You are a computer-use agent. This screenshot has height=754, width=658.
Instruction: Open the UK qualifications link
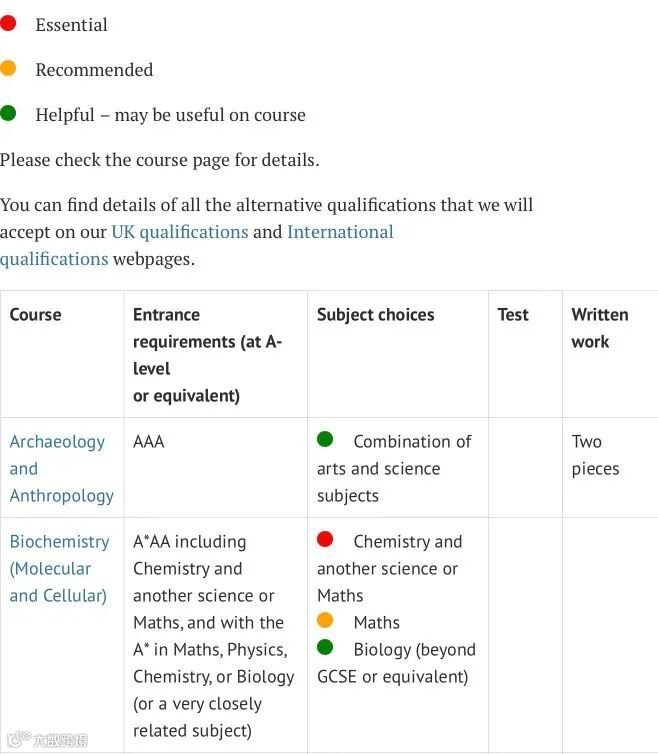point(179,232)
